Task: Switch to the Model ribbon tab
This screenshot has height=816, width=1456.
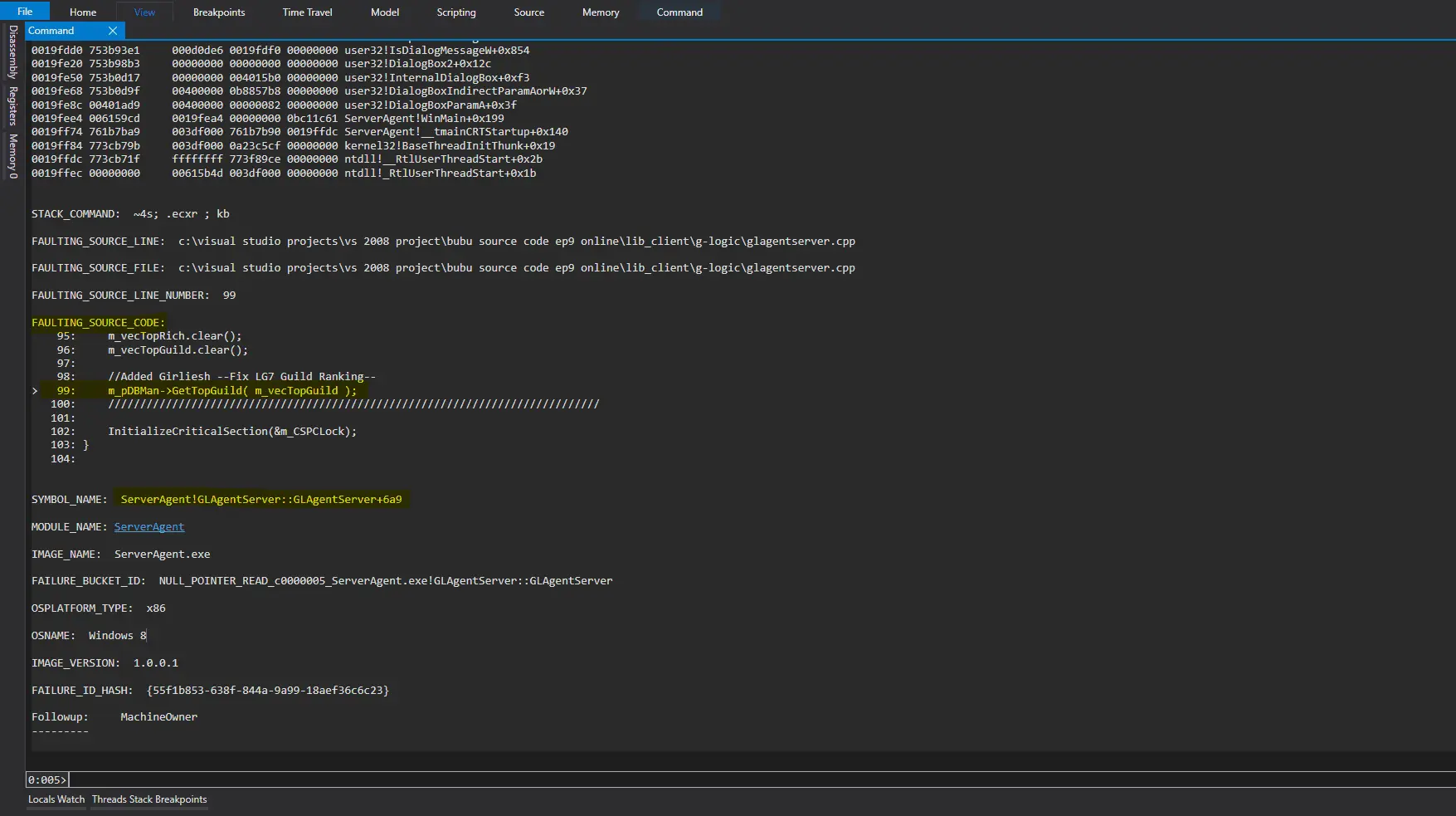Action: pos(385,12)
